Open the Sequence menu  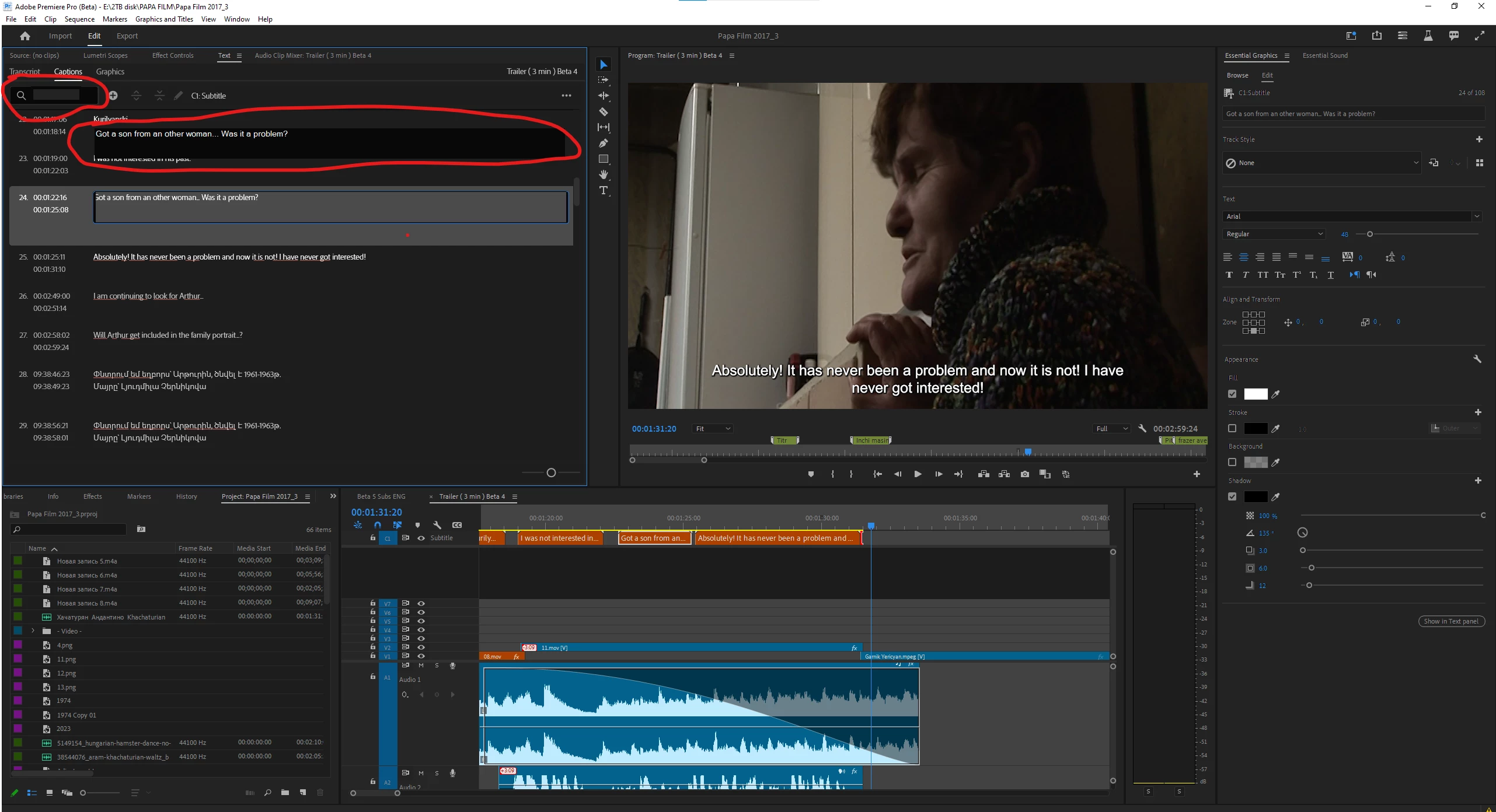pyautogui.click(x=79, y=19)
